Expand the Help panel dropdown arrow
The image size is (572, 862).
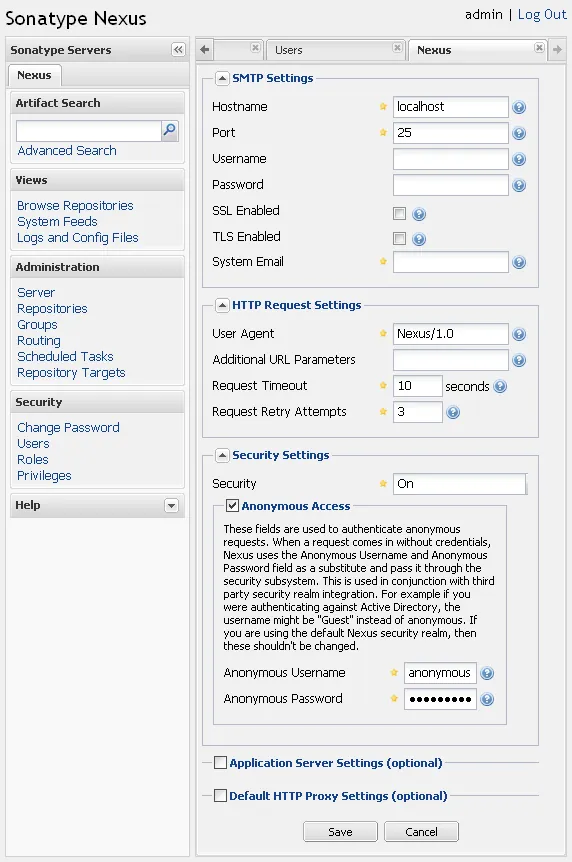point(172,506)
